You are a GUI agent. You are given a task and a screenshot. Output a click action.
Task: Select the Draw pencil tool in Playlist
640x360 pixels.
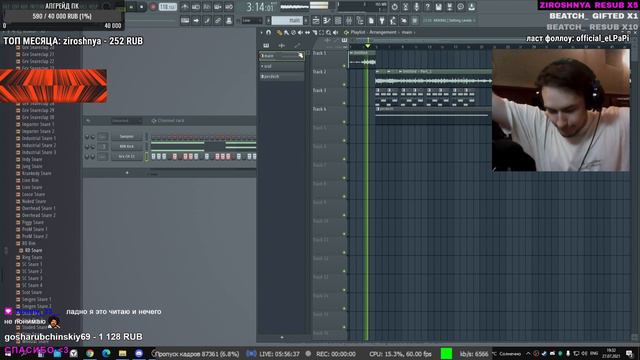279,33
